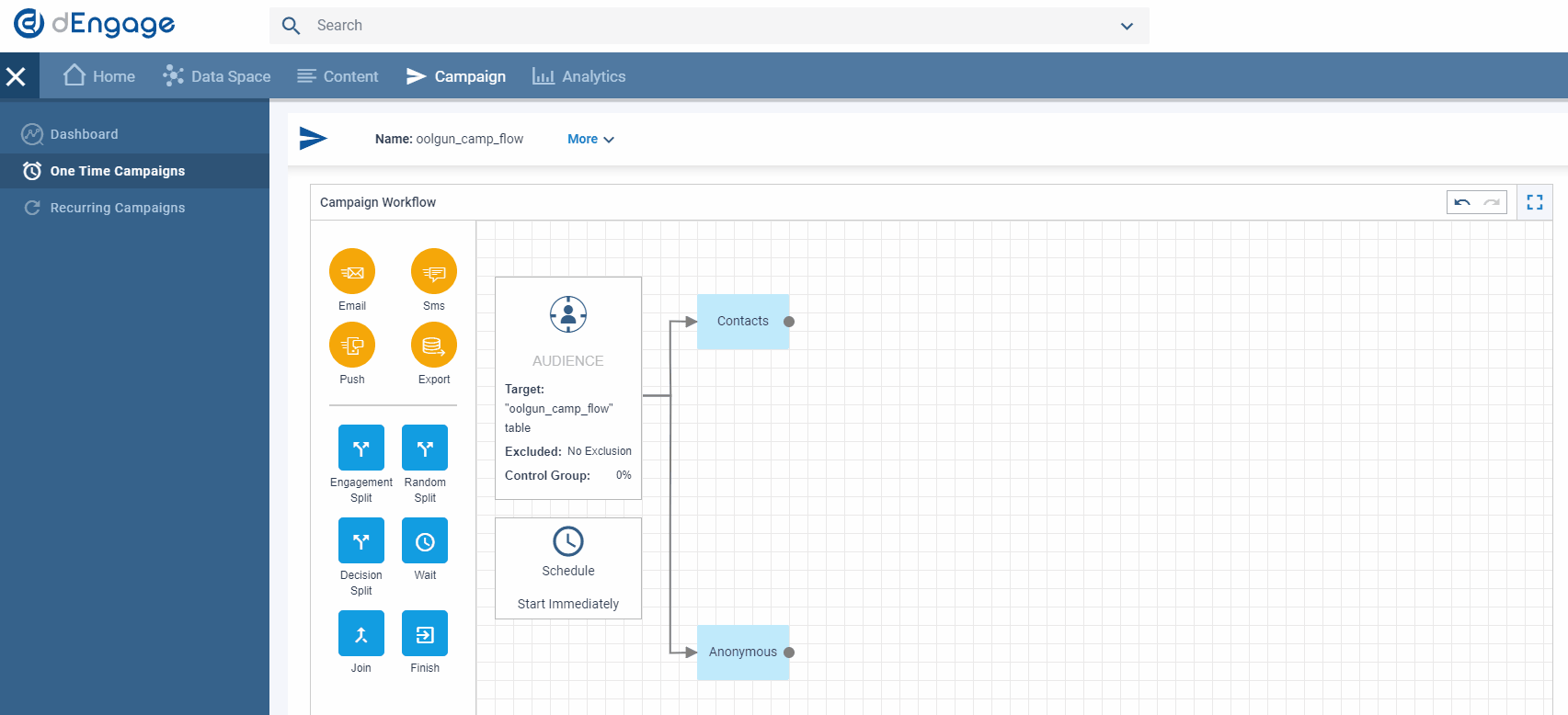Expand the search bar dropdown arrow
The height and width of the screenshot is (715, 1568).
pos(1127,26)
